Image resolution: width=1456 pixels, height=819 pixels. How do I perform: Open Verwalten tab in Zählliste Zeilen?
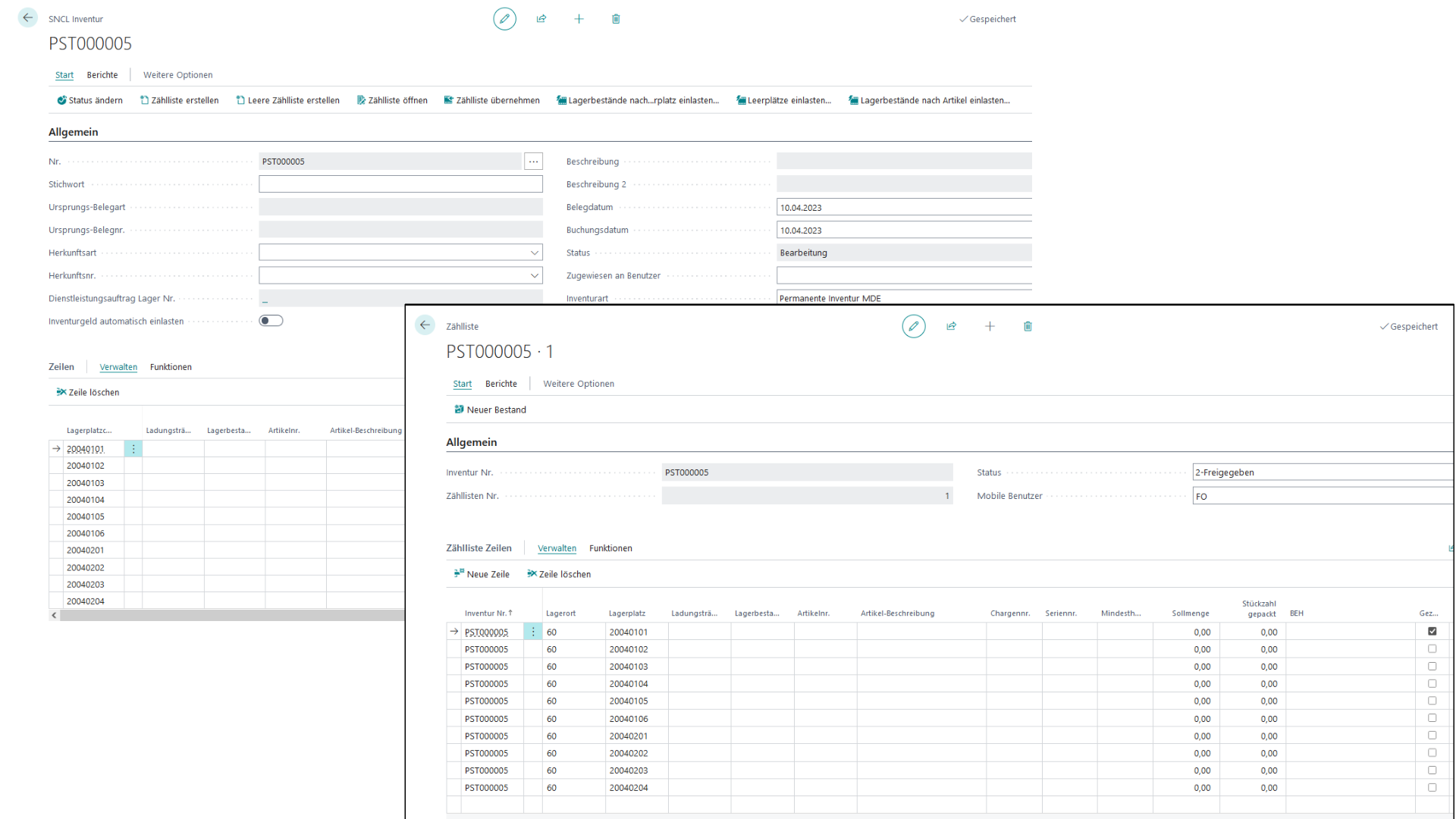[557, 548]
